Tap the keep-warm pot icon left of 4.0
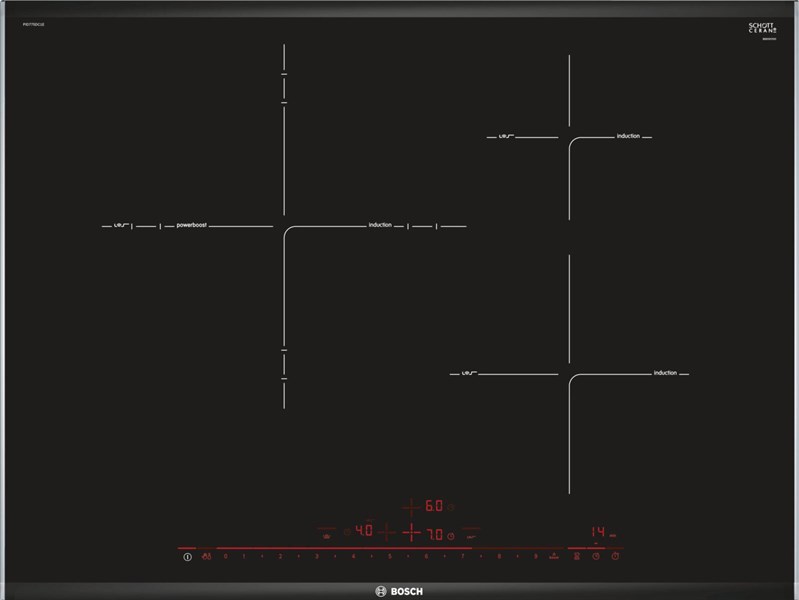 point(326,533)
